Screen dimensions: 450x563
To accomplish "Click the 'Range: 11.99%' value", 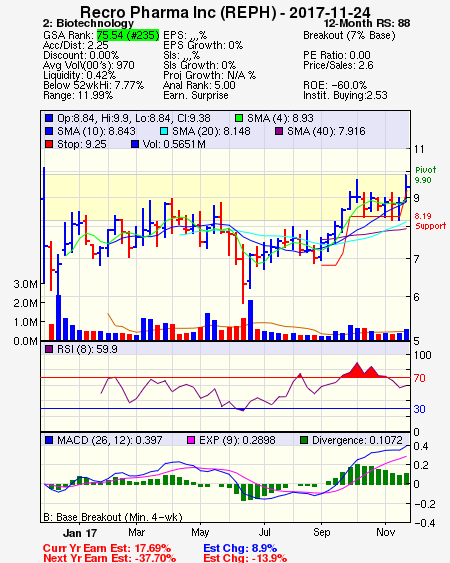I will [78, 96].
